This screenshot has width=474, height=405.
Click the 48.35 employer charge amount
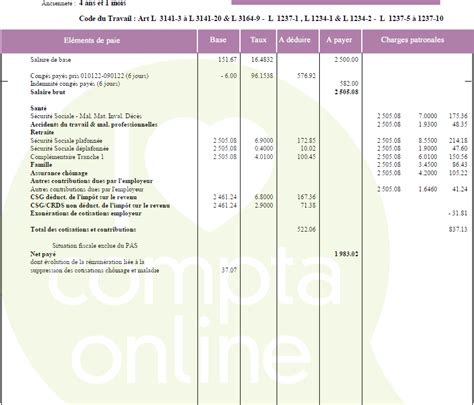(x=459, y=125)
